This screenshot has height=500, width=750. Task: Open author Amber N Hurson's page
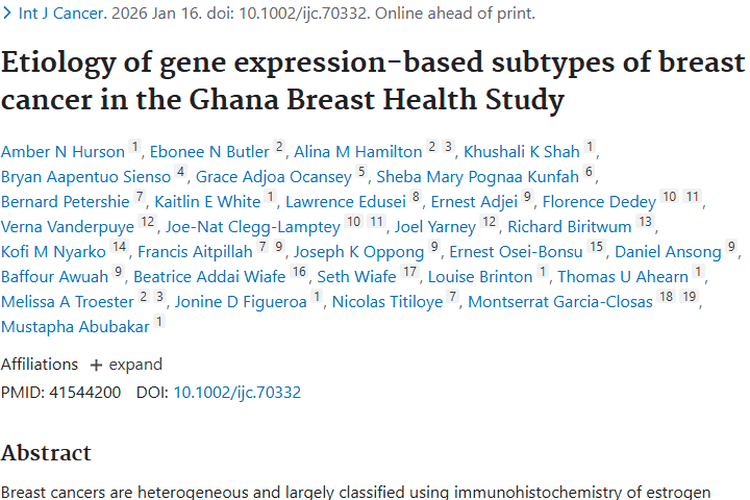pos(63,152)
